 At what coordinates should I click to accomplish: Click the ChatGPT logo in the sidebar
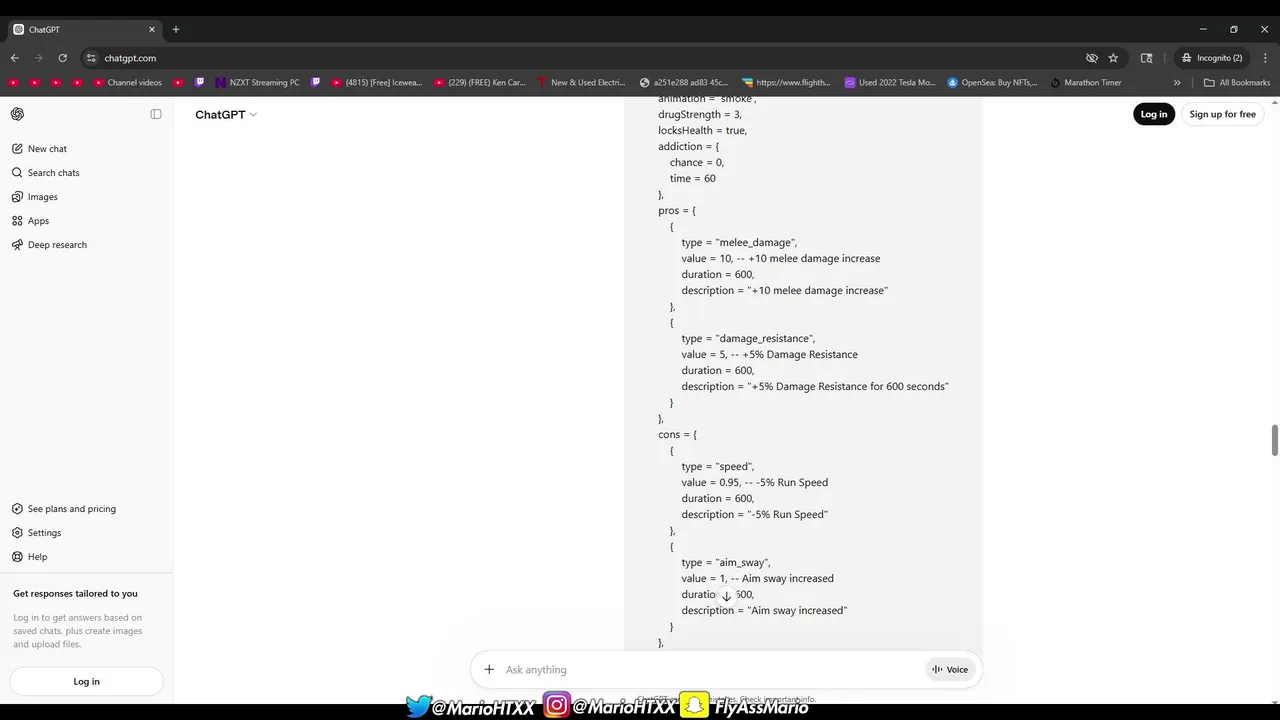click(17, 114)
